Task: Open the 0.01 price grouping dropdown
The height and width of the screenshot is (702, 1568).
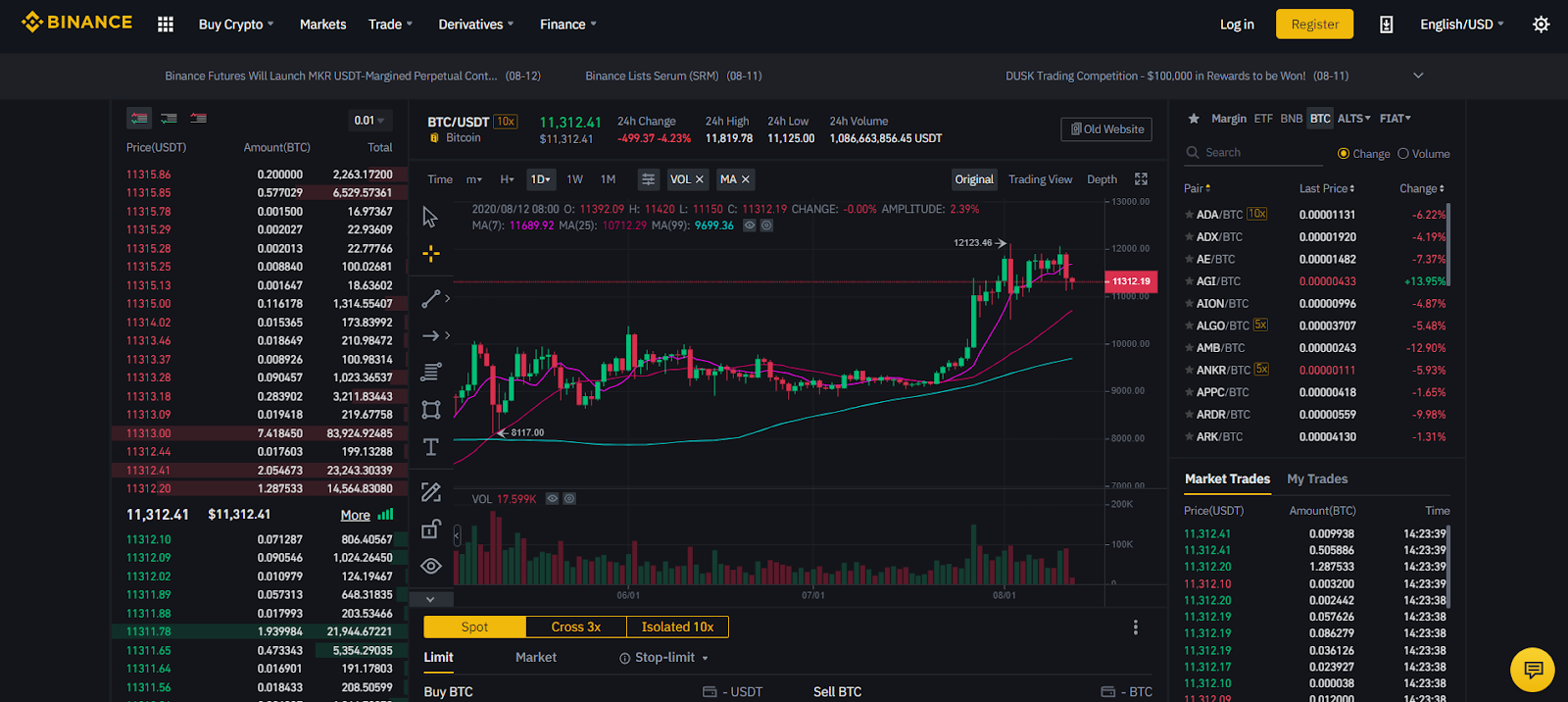Action: (x=369, y=121)
